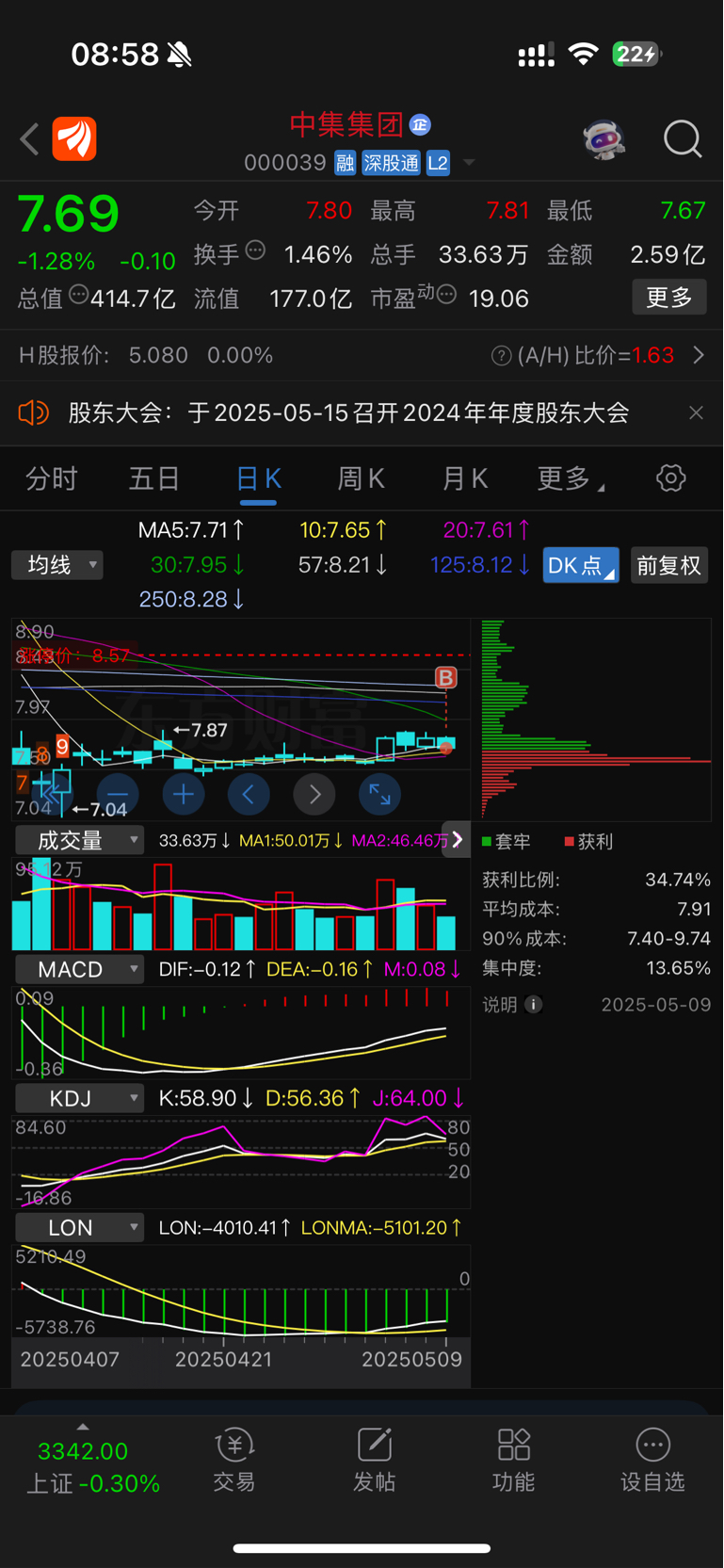Viewport: 724px width, 1568px height.
Task: Tap info icon beside 换手
Action: click(255, 251)
